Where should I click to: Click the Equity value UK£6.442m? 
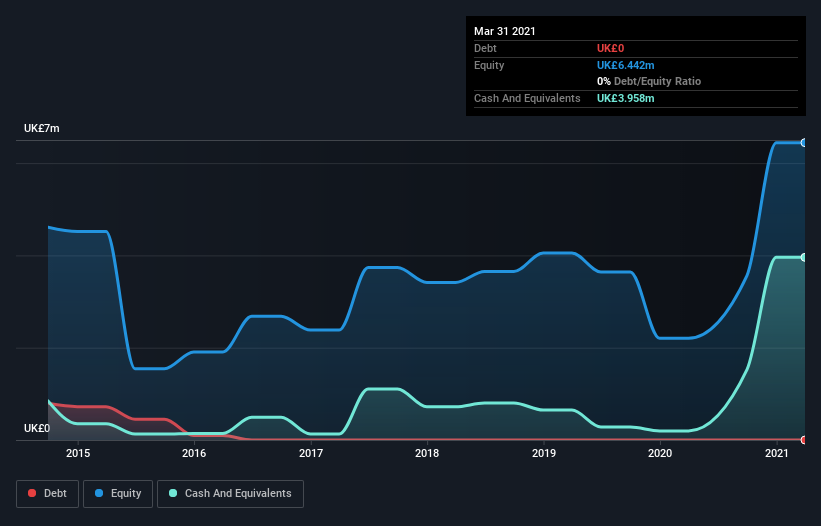click(x=626, y=65)
